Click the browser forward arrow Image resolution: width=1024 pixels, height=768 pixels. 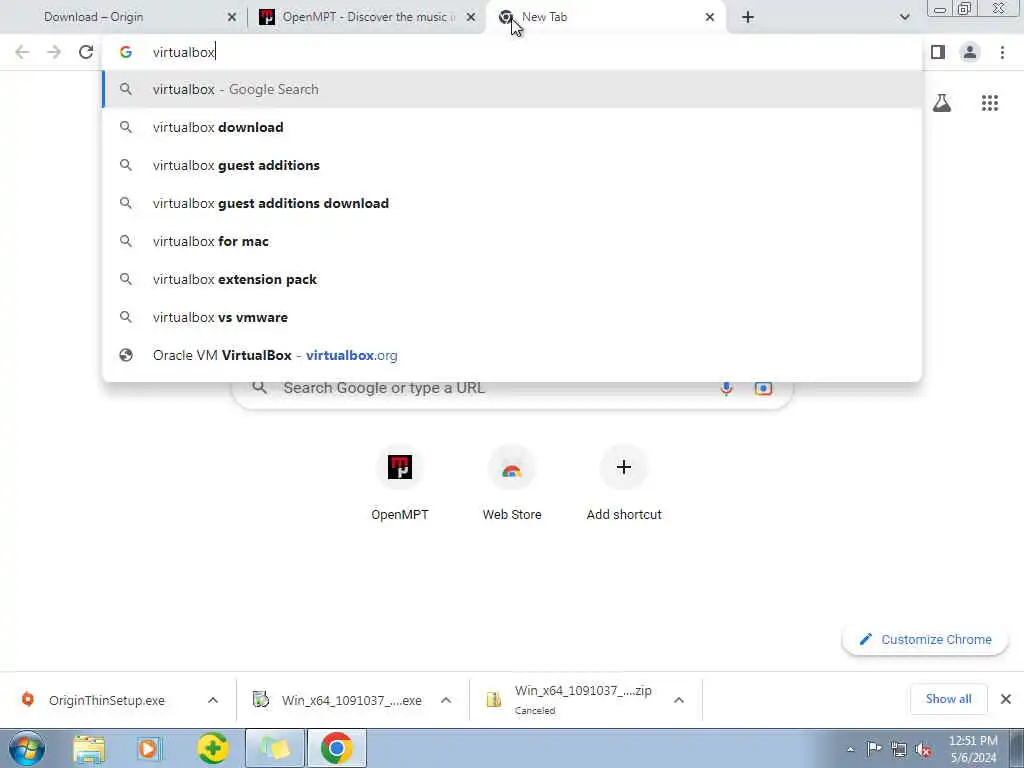[x=54, y=52]
